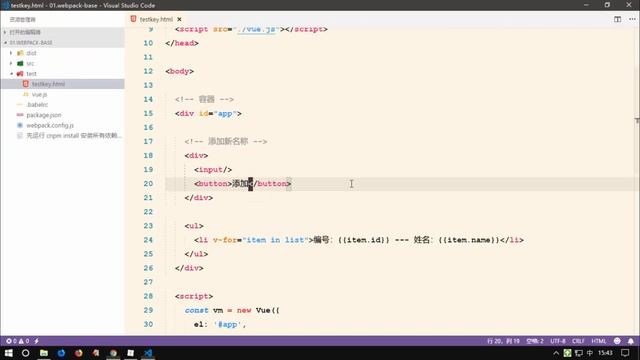Screen dimensions: 640x360
Task: Show hidden tray icons chevron
Action: pyautogui.click(x=556, y=353)
